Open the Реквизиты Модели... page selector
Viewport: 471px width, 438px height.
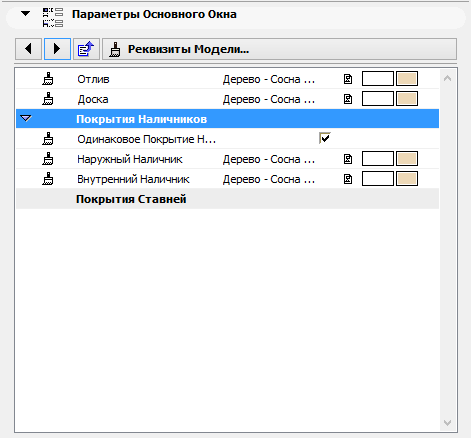(x=279, y=49)
